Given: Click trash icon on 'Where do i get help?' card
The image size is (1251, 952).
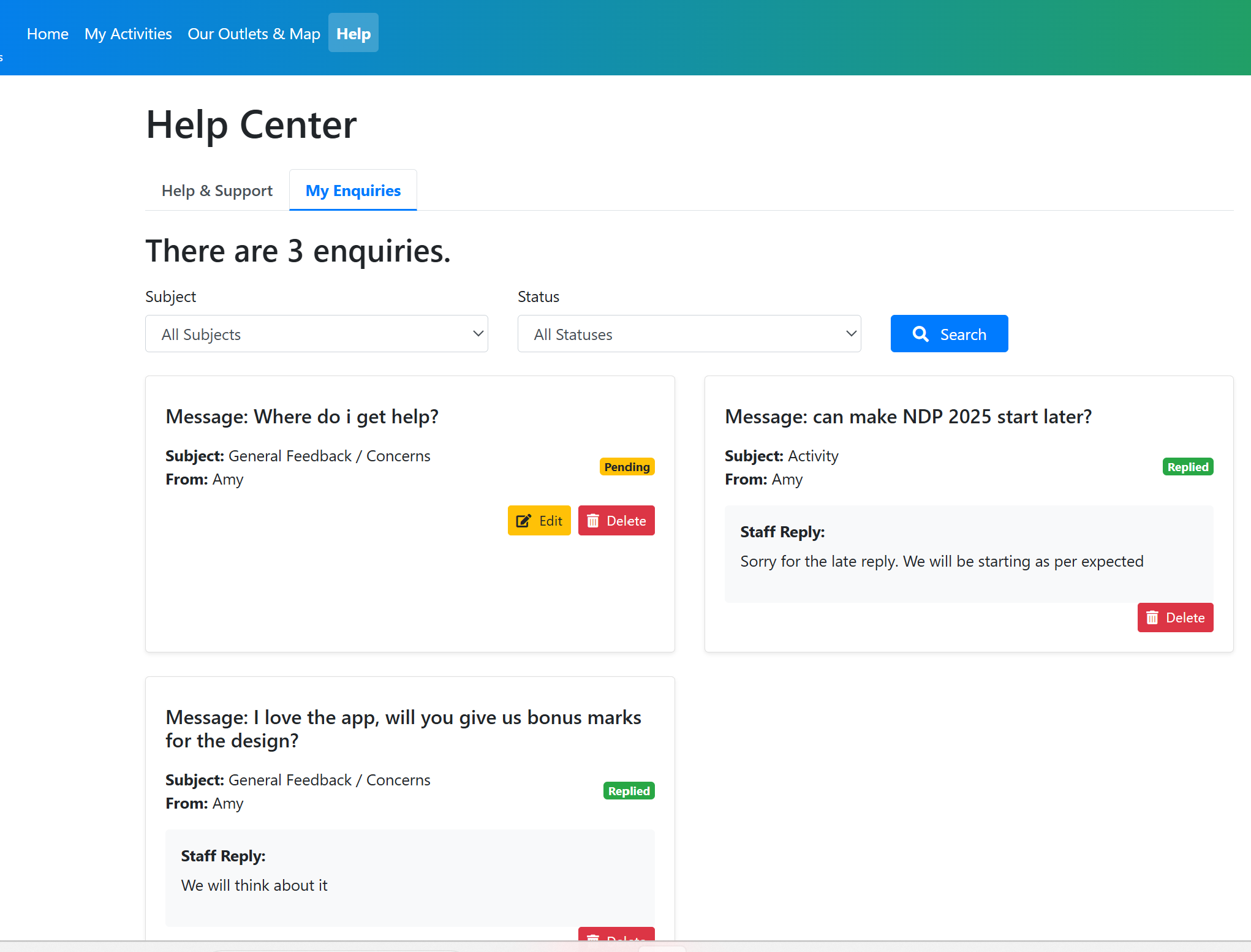Looking at the screenshot, I should (x=592, y=521).
